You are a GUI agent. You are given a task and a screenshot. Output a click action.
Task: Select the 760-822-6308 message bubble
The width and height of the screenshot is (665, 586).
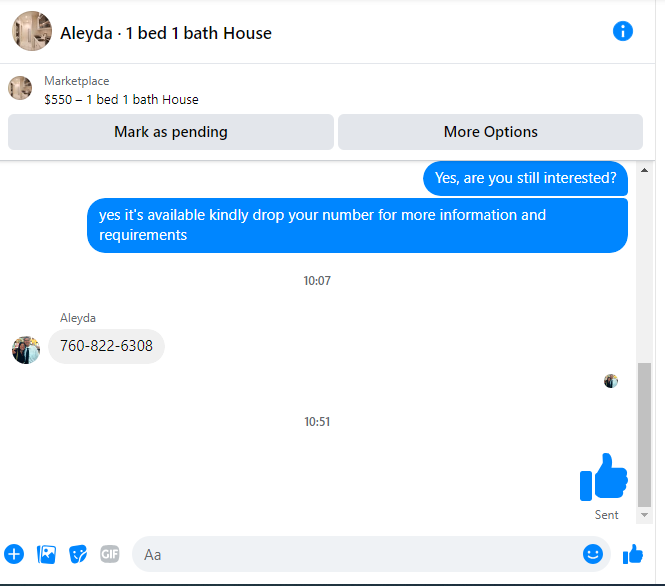pyautogui.click(x=106, y=346)
